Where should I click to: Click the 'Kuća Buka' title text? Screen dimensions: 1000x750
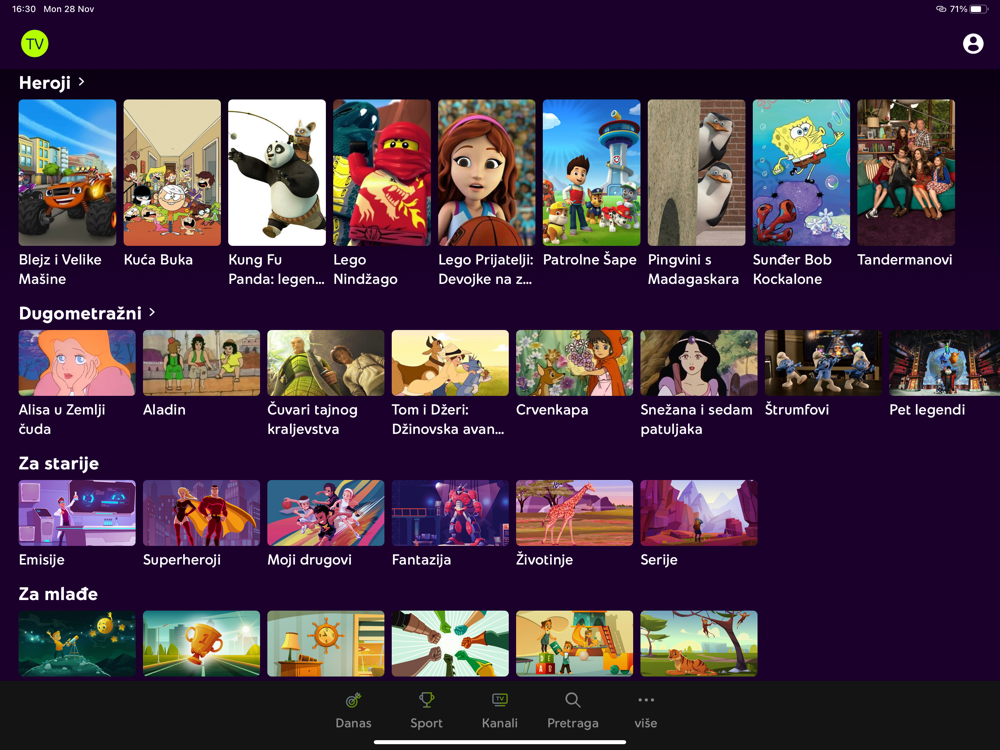pyautogui.click(x=158, y=260)
